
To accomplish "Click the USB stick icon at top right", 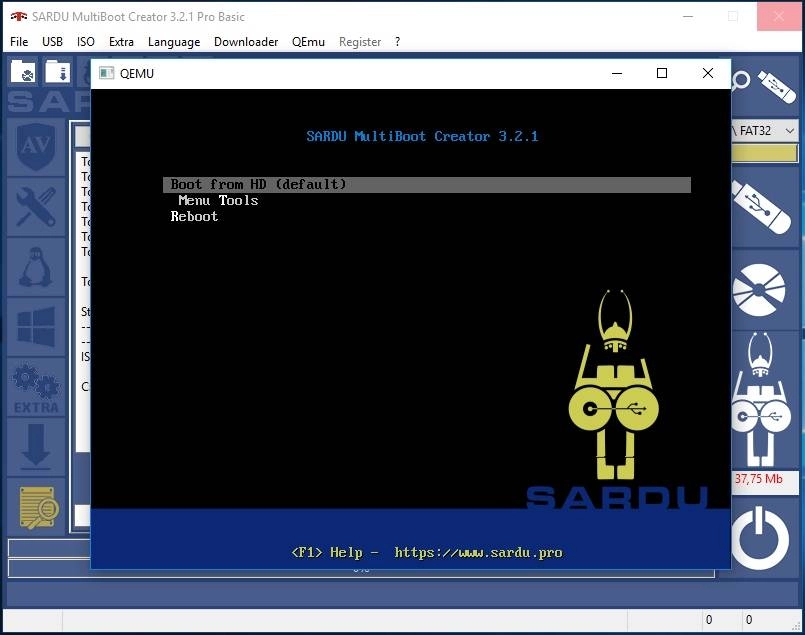I will tap(777, 86).
